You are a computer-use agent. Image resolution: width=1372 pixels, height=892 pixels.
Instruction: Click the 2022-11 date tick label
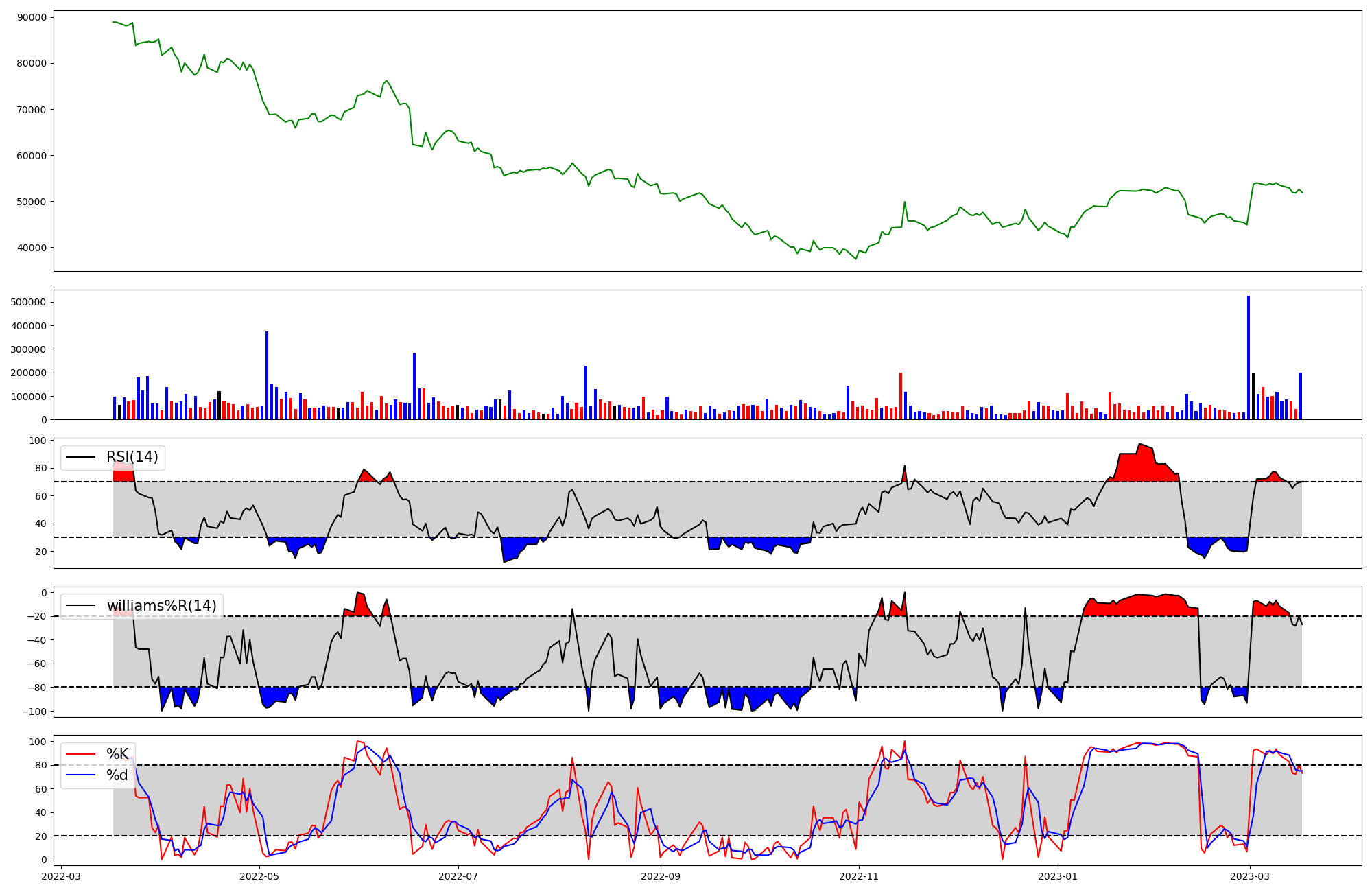pyautogui.click(x=858, y=876)
